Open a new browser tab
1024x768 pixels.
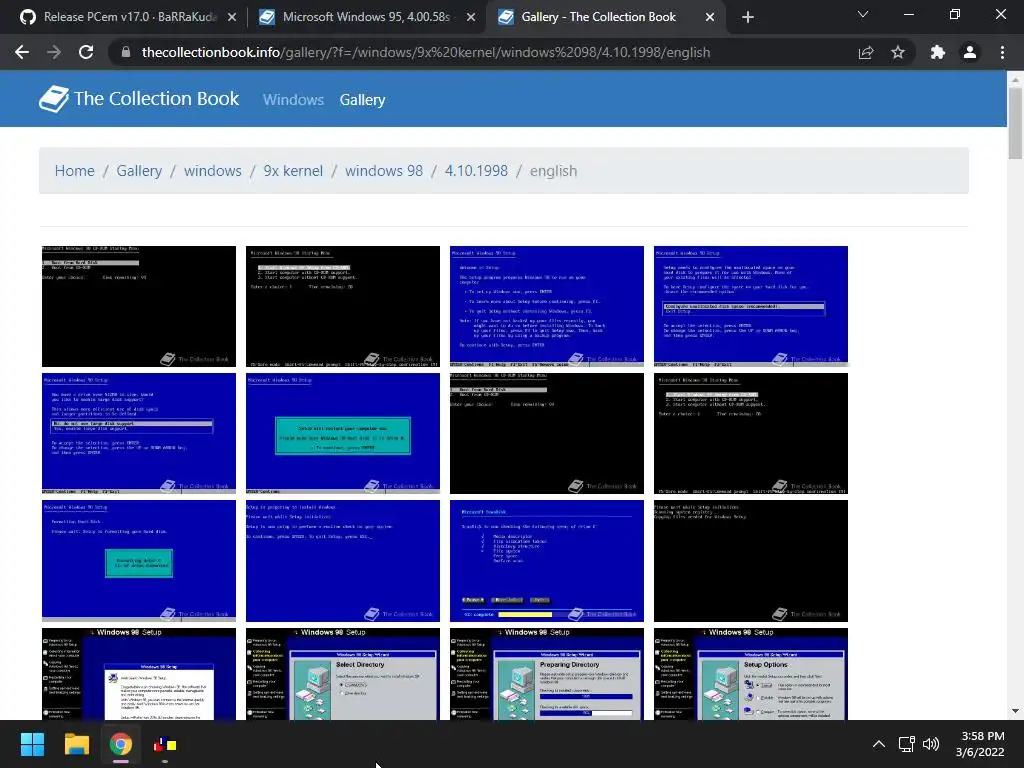click(x=748, y=17)
